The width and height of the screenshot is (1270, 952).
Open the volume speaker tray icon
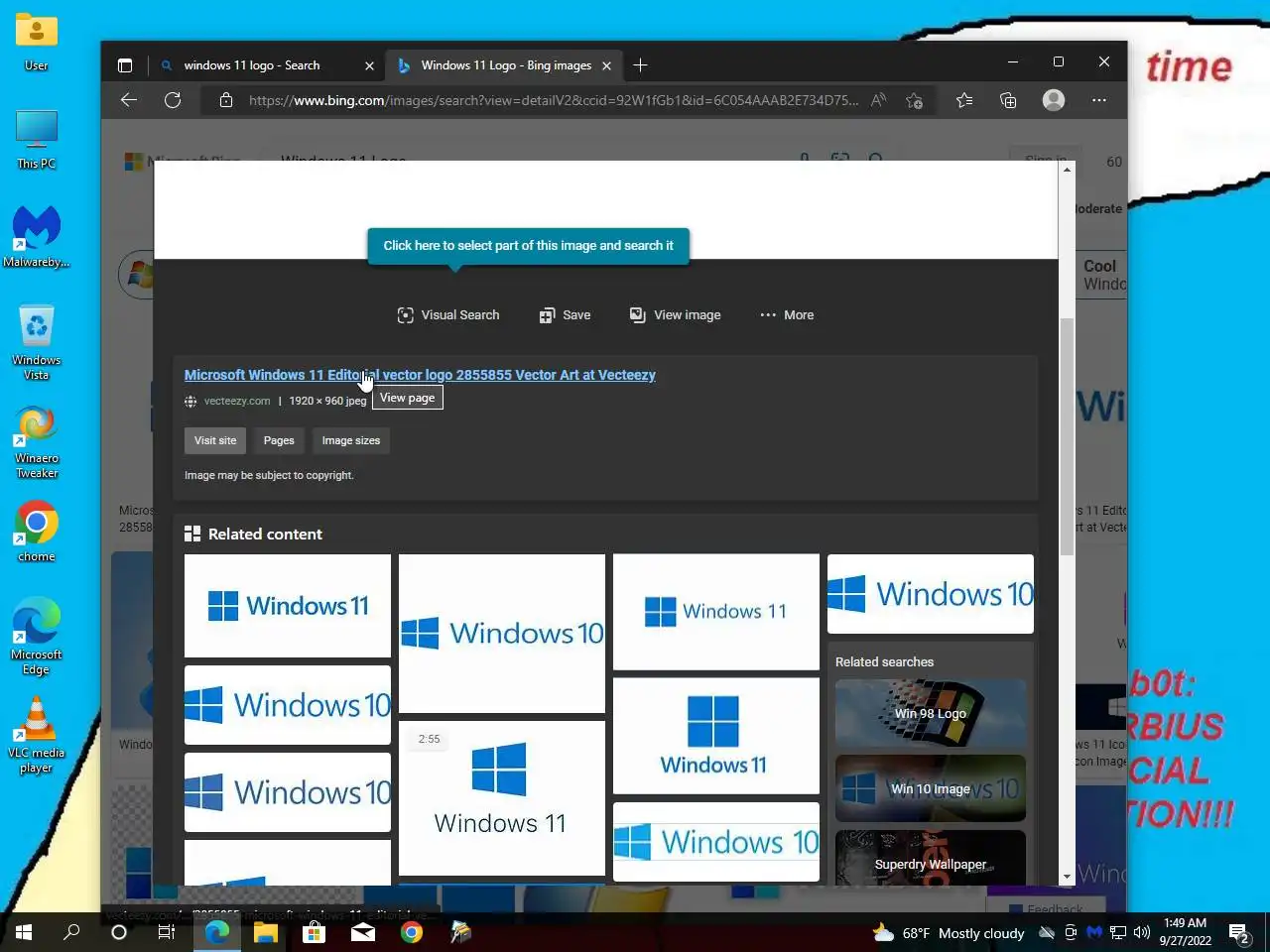point(1142,932)
